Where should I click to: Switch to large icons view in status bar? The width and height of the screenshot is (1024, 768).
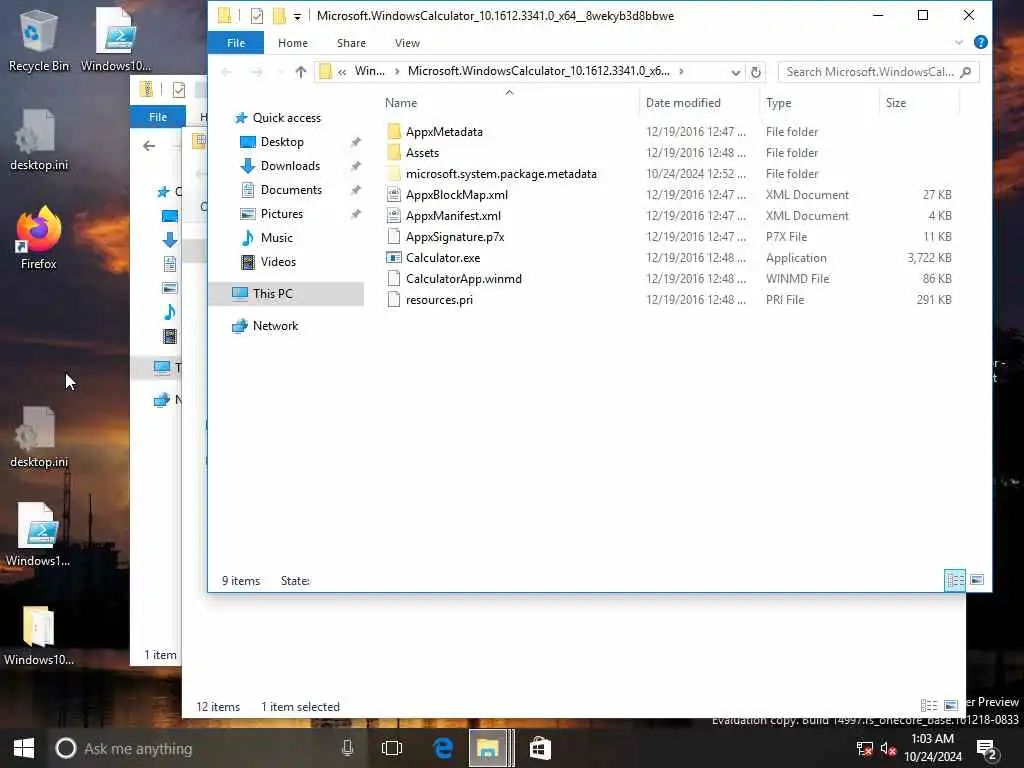point(977,580)
